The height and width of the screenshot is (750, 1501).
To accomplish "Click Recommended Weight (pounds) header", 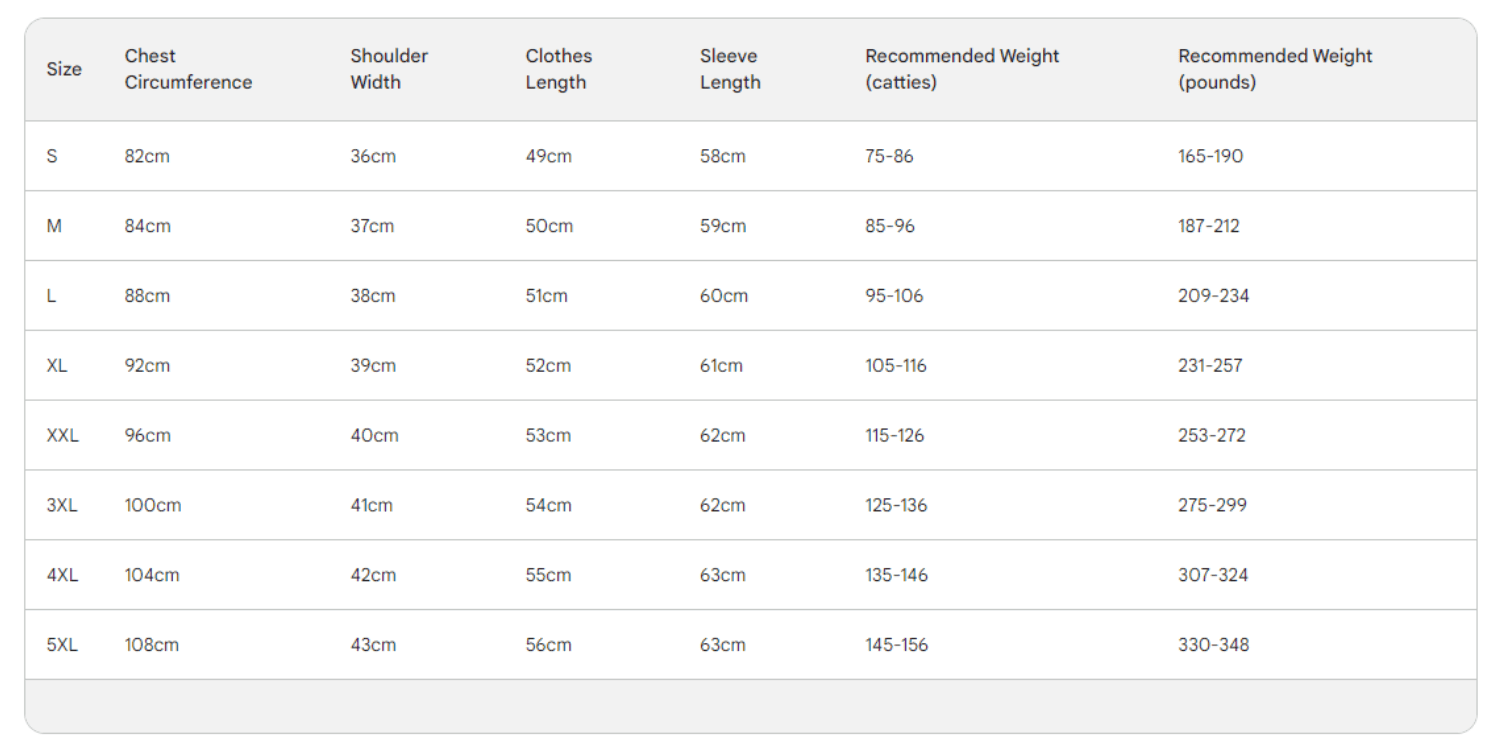I will (x=1275, y=69).
